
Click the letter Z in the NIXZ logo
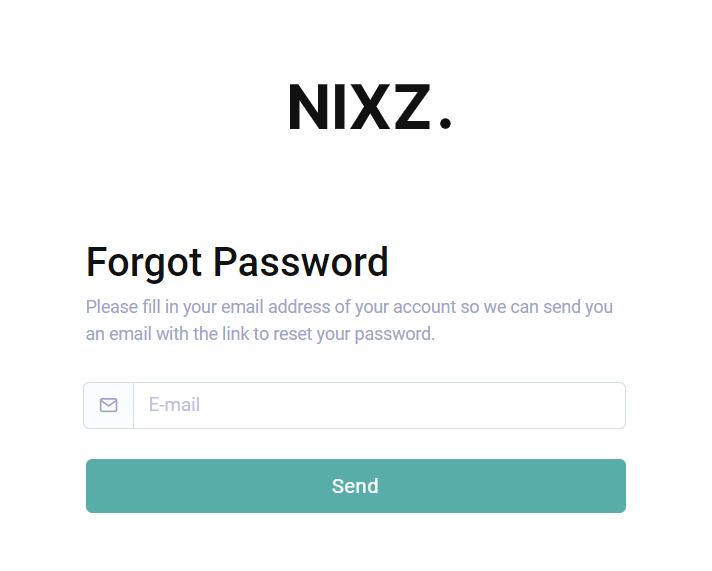point(412,107)
